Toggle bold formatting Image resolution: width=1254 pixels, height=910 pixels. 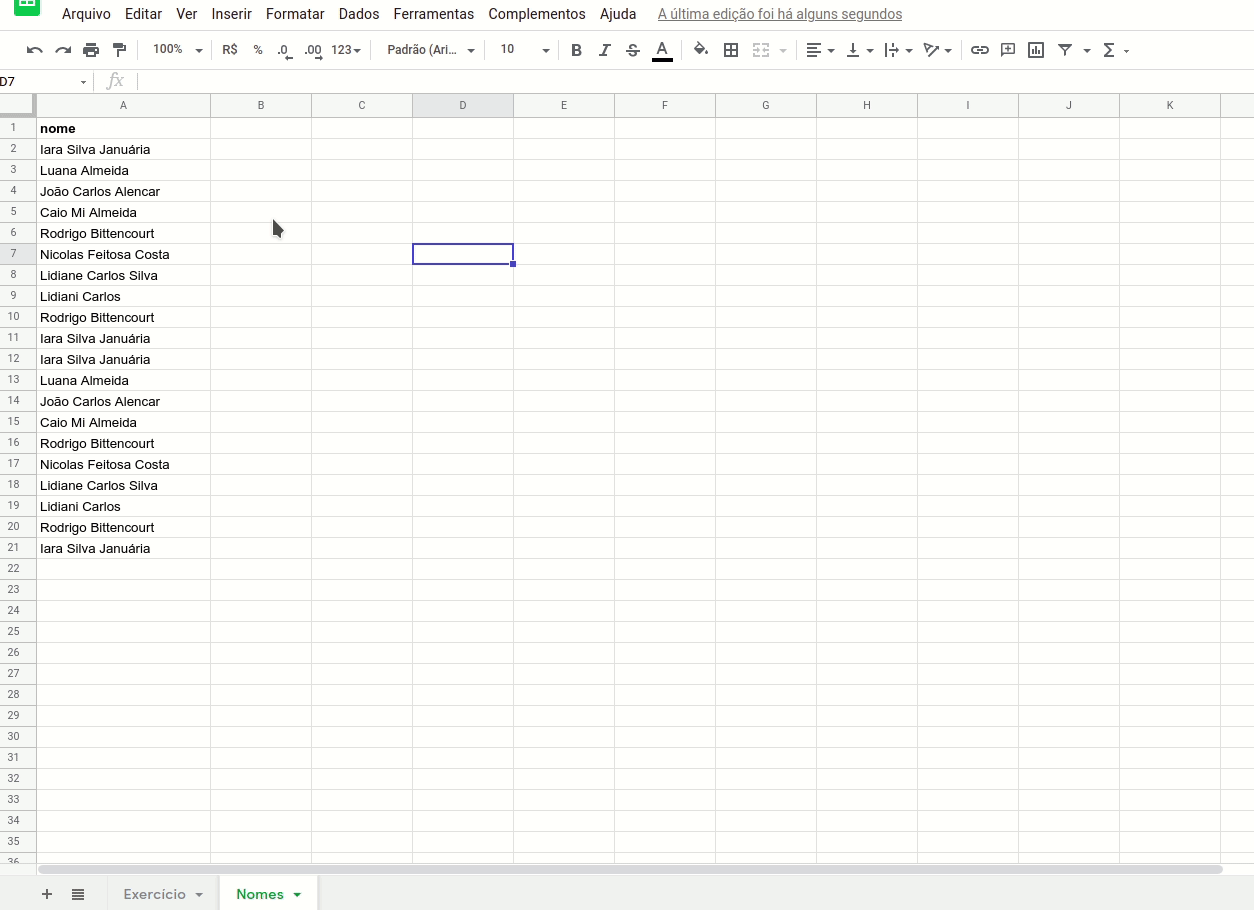[576, 50]
